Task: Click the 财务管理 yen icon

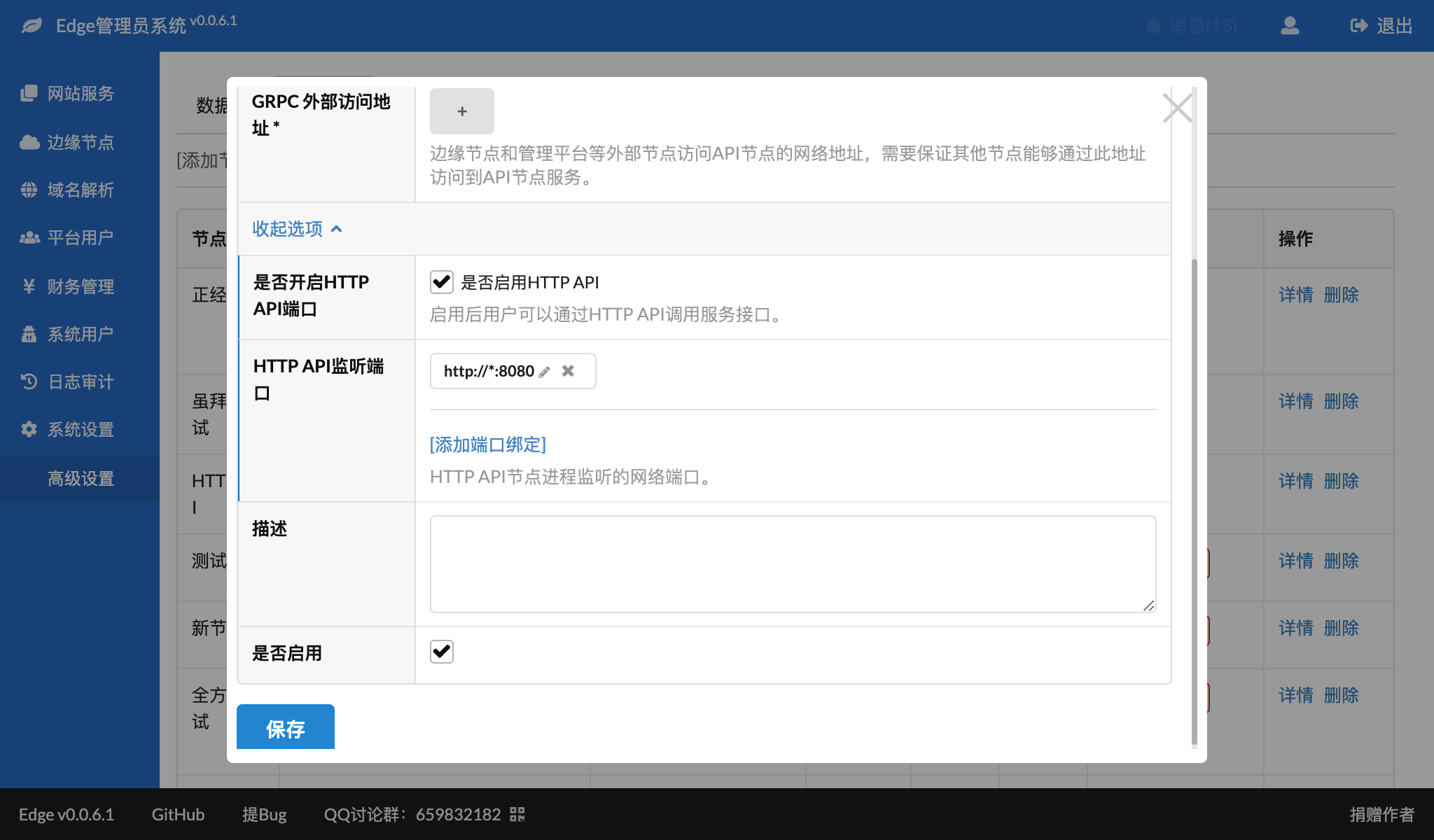Action: pyautogui.click(x=29, y=286)
